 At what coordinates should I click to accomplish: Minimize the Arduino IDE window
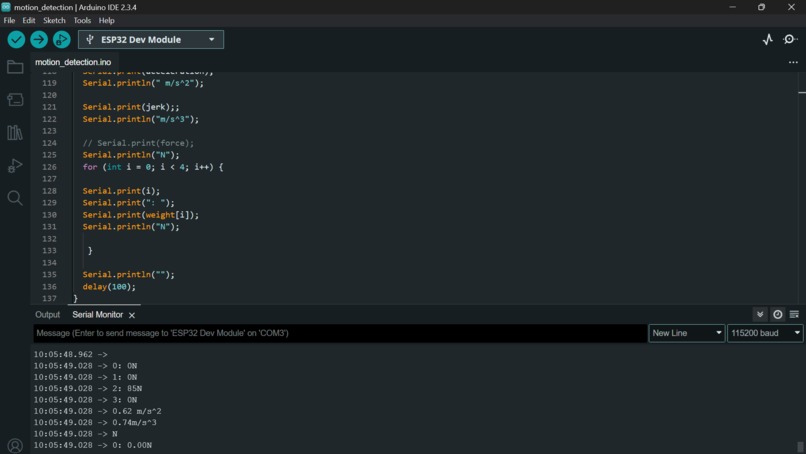pos(732,7)
